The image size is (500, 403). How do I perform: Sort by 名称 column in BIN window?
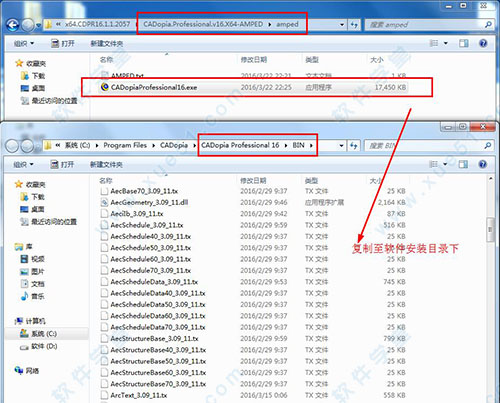pos(106,181)
